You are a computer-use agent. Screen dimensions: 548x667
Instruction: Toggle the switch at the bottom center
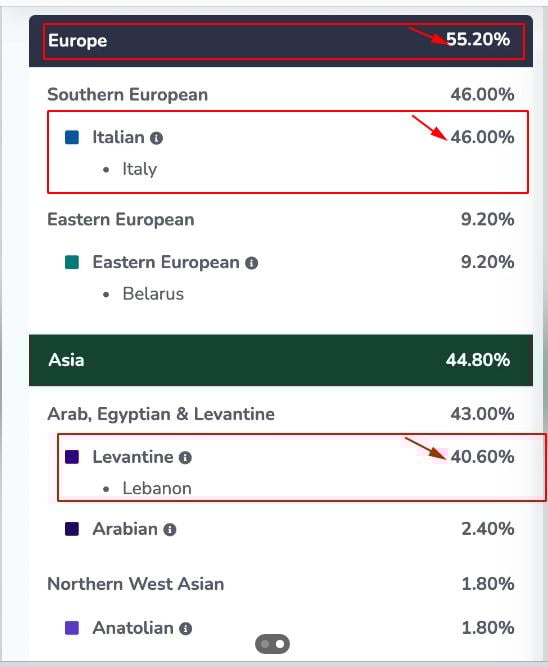272,644
